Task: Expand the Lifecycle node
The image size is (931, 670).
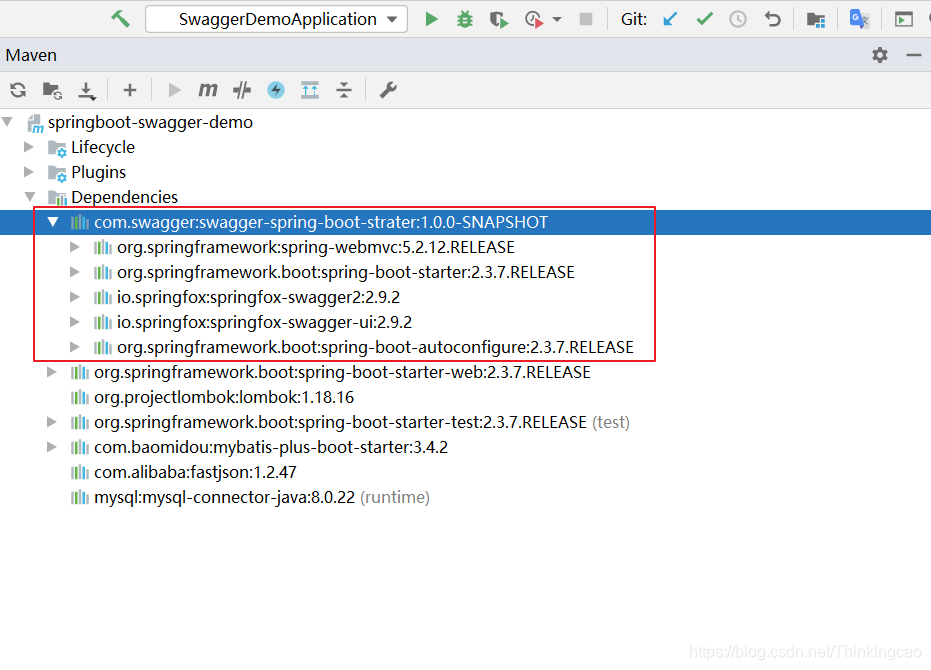Action: [28, 147]
